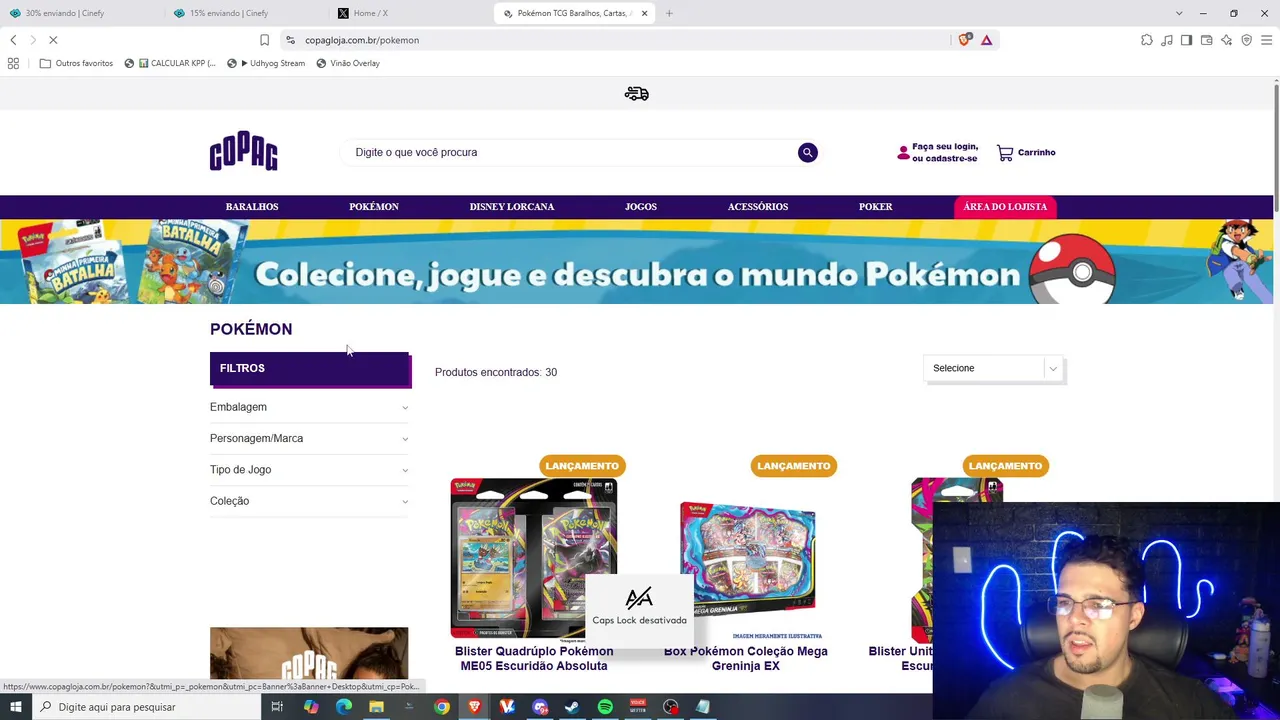Image resolution: width=1280 pixels, height=720 pixels.
Task: Open Outros favoritos bookmarks folder
Action: coord(76,63)
